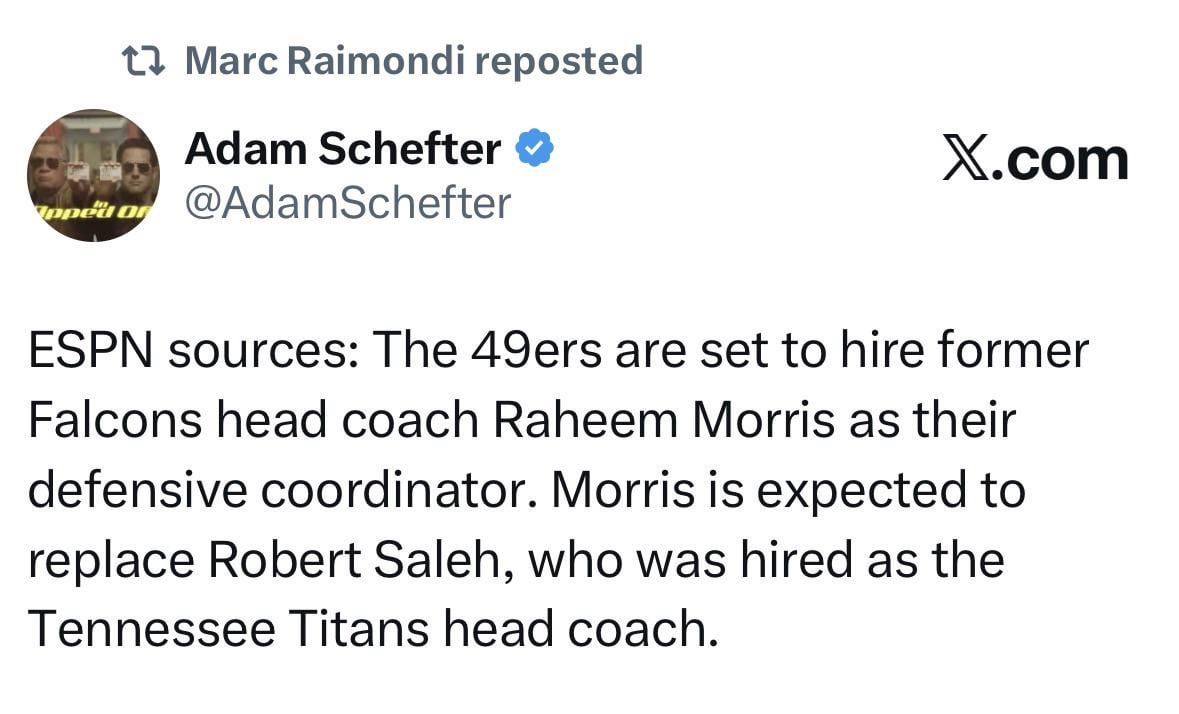Click the @AdamSchefter handle

tap(348, 202)
